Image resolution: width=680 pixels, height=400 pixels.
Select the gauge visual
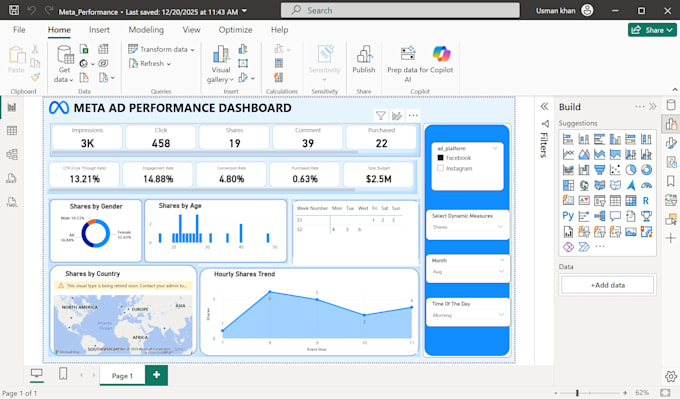(x=646, y=185)
